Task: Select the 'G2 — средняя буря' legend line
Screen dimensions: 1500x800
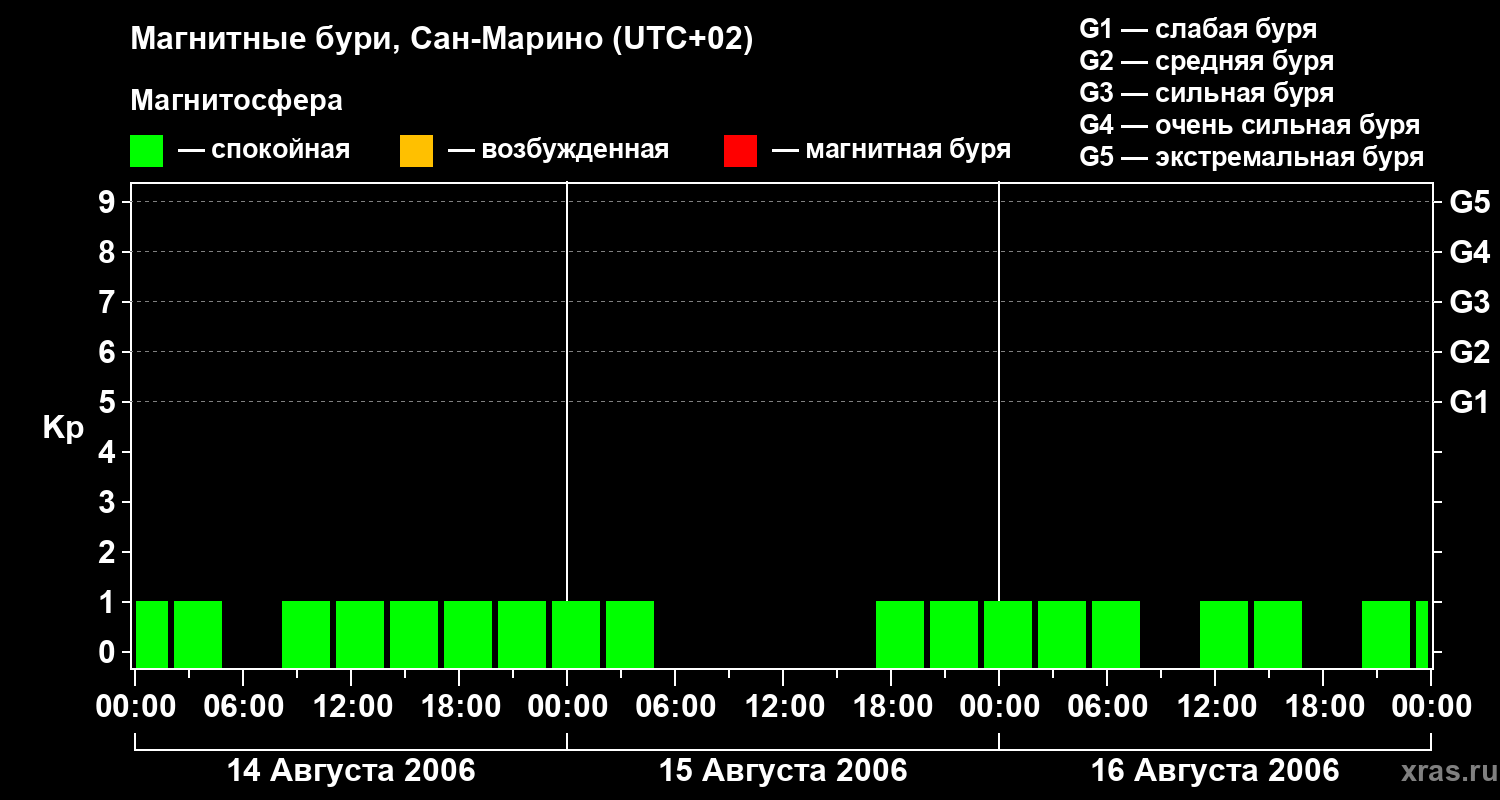Action: click(1207, 61)
